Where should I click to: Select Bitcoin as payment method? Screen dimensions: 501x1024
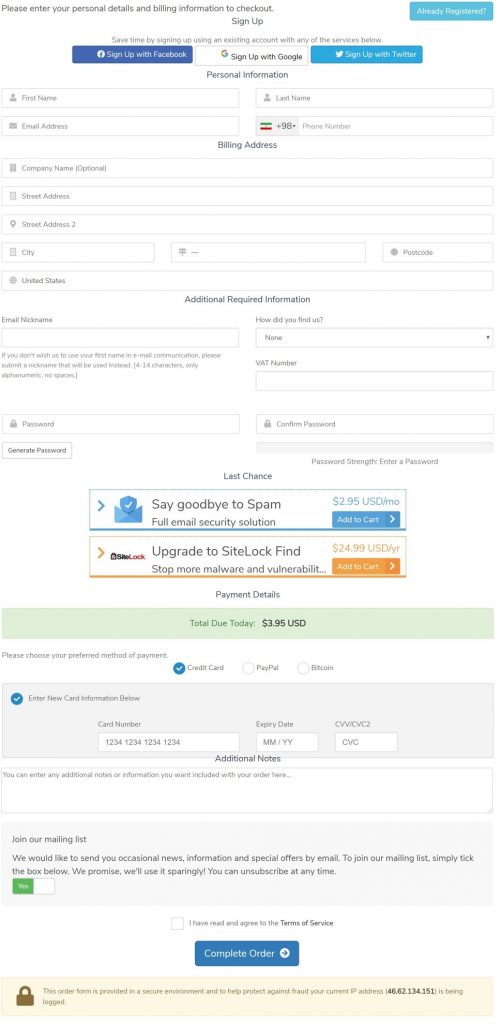coord(303,668)
